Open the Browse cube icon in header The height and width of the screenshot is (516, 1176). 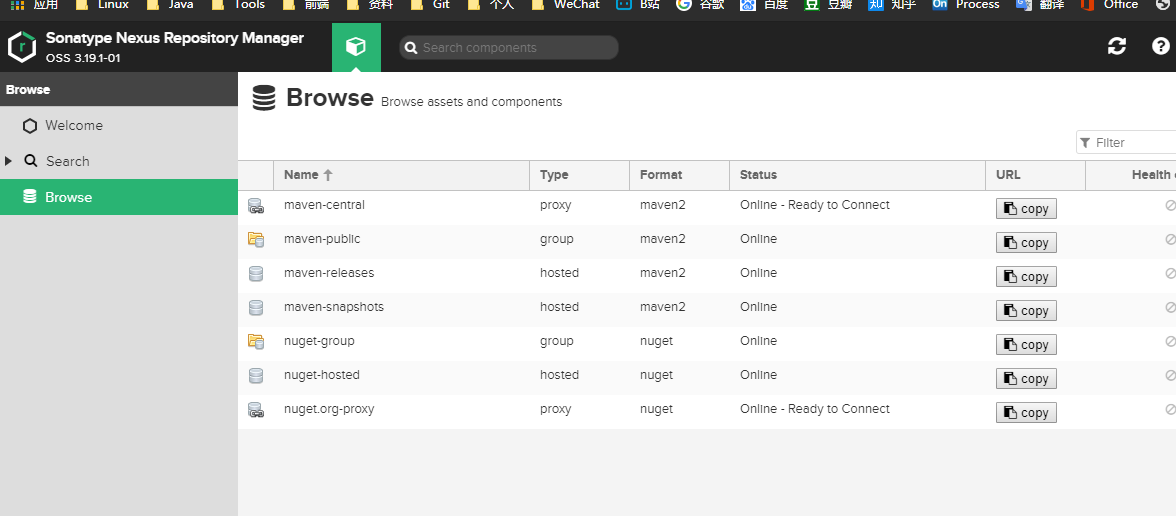pyautogui.click(x=356, y=47)
